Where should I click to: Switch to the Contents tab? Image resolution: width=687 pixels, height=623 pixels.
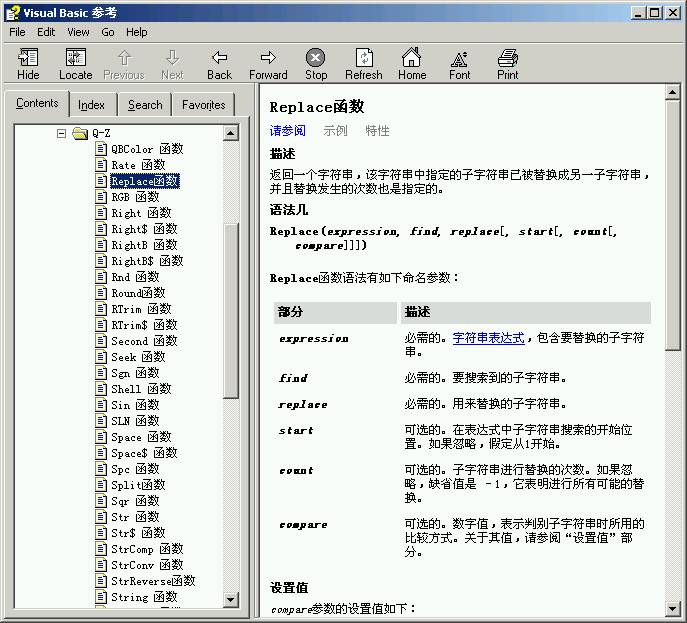coord(37,103)
